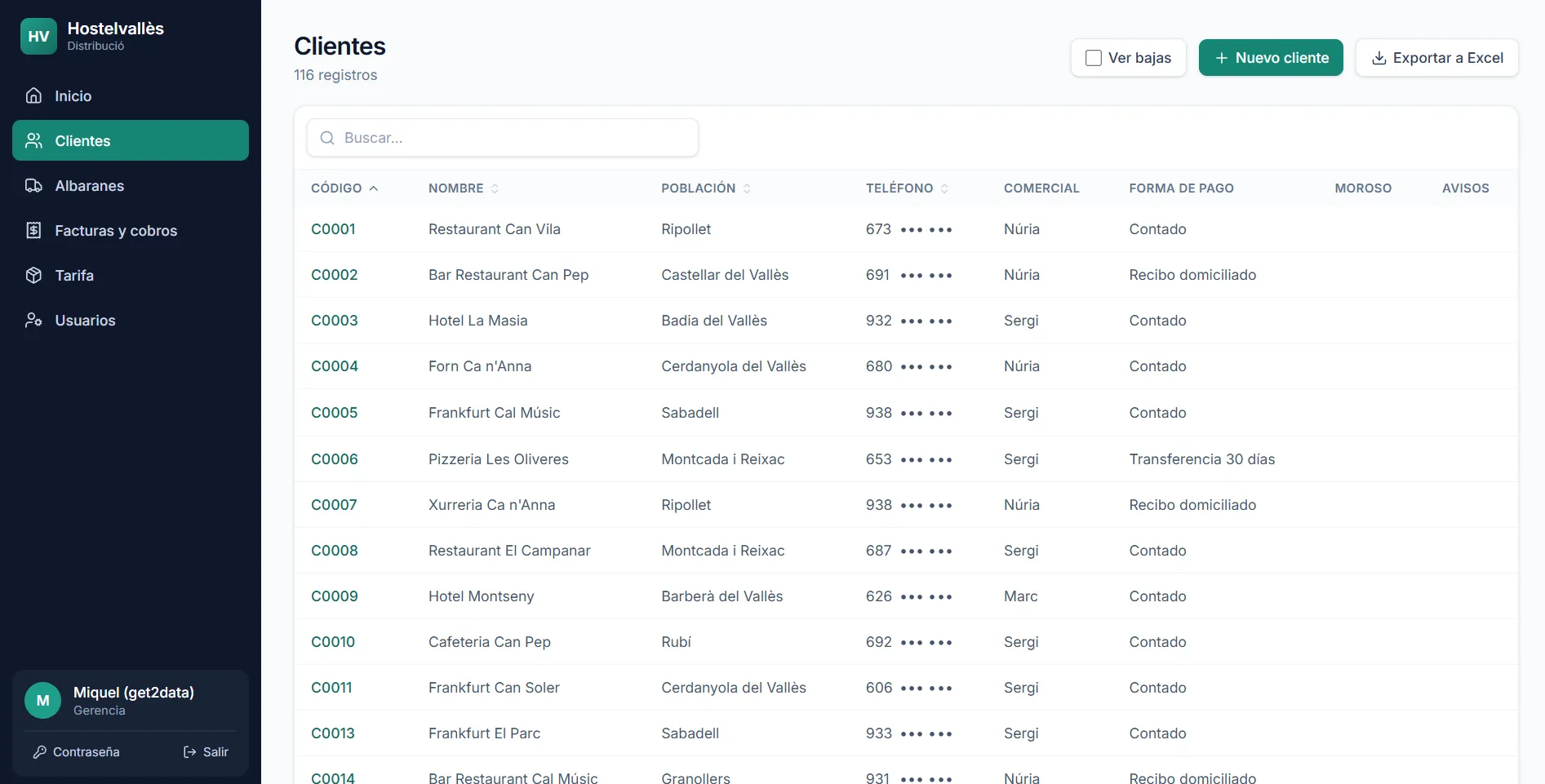Click the Inicio home icon
The image size is (1545, 784).
tap(33, 95)
